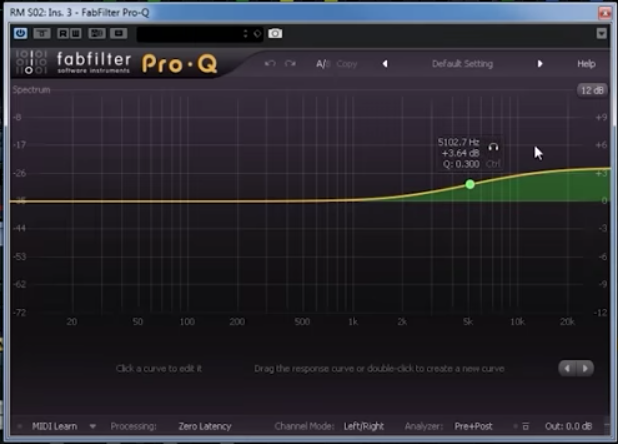
Task: Click the redo arrow
Action: coord(290,63)
